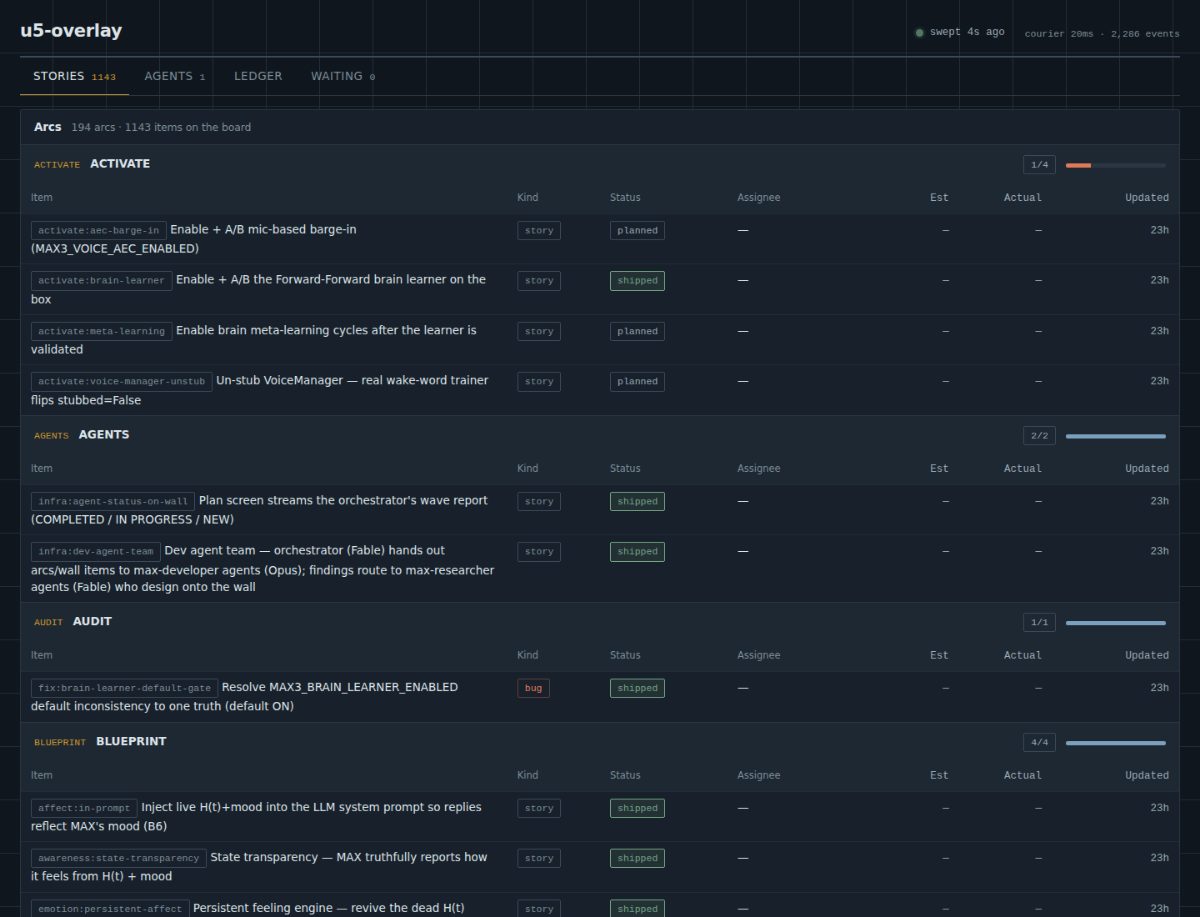The width and height of the screenshot is (1200, 917).
Task: Click the green swept status dot
Action: click(x=919, y=33)
